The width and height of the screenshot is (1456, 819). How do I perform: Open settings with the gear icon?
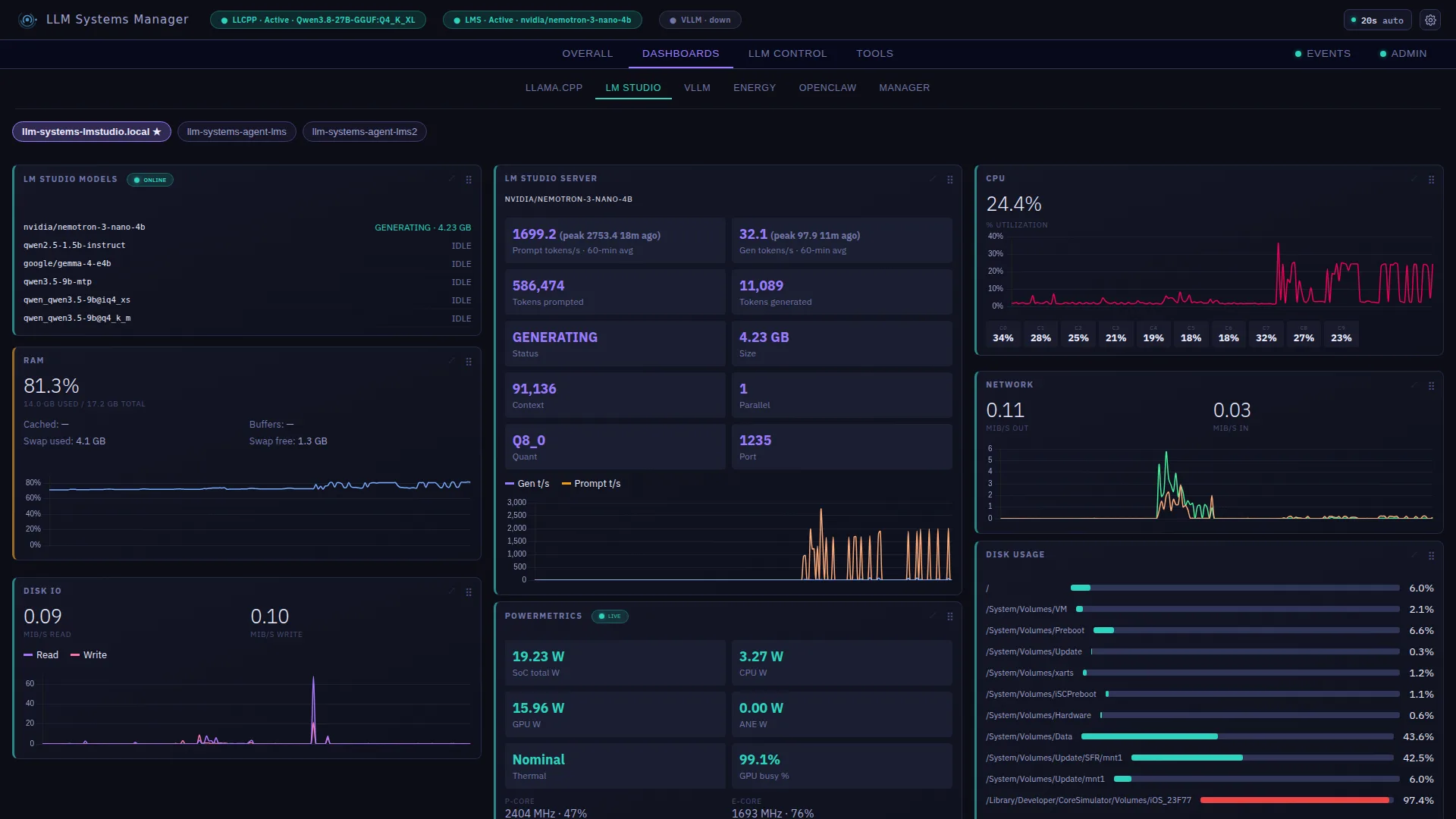(1430, 20)
